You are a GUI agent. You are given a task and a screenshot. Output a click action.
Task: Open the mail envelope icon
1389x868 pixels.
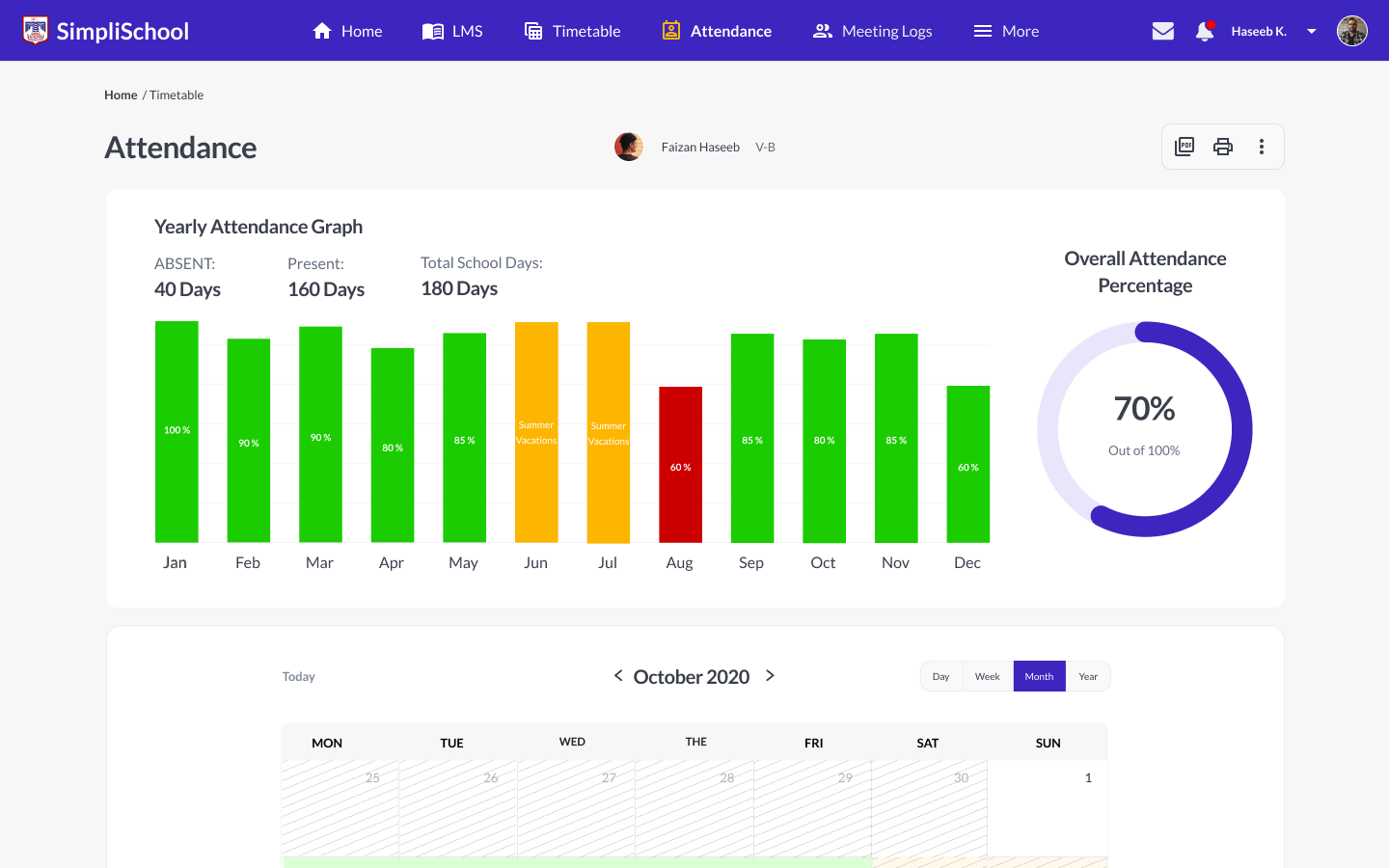coord(1163,31)
